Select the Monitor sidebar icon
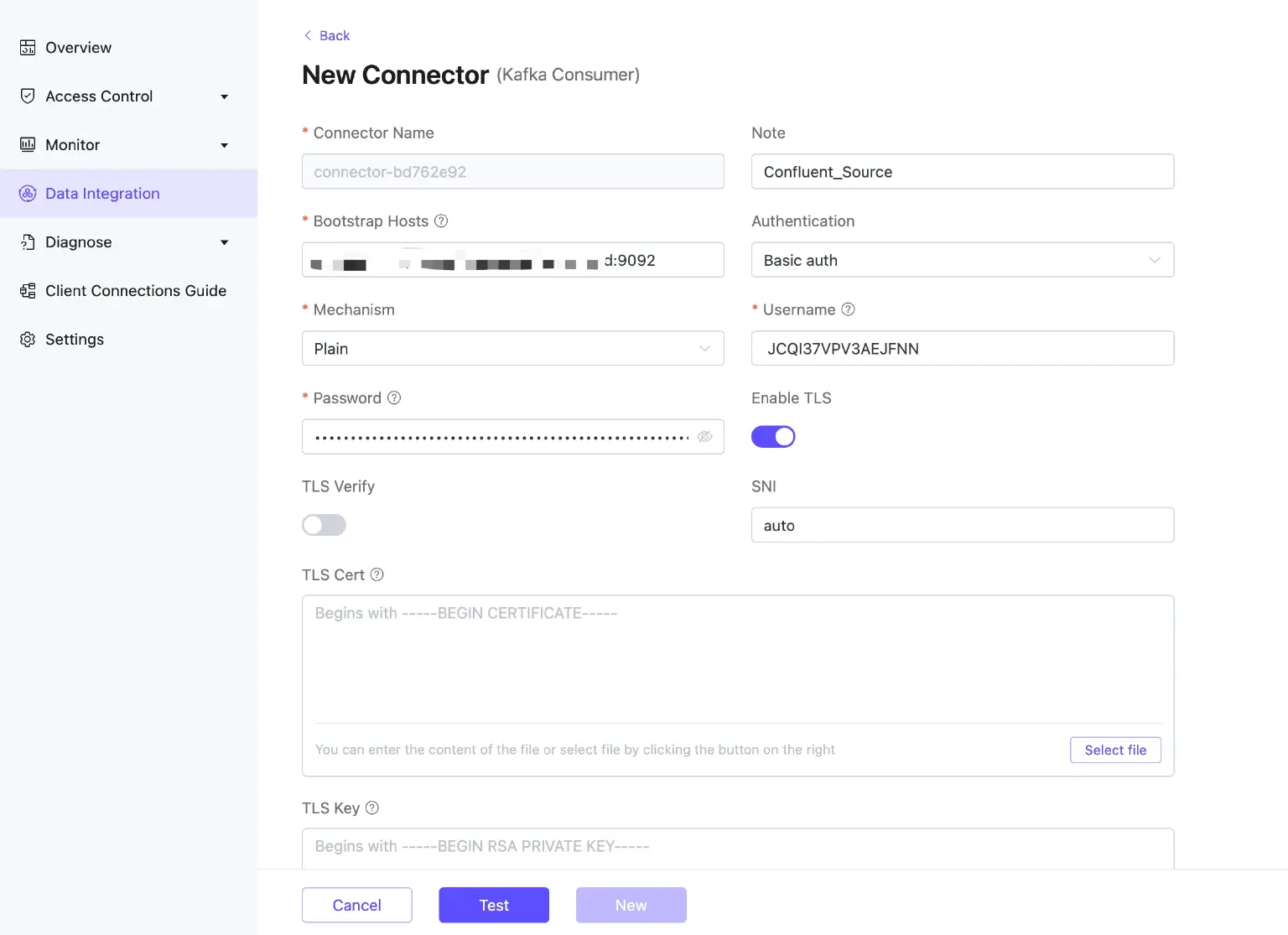The width and height of the screenshot is (1288, 935). [28, 144]
